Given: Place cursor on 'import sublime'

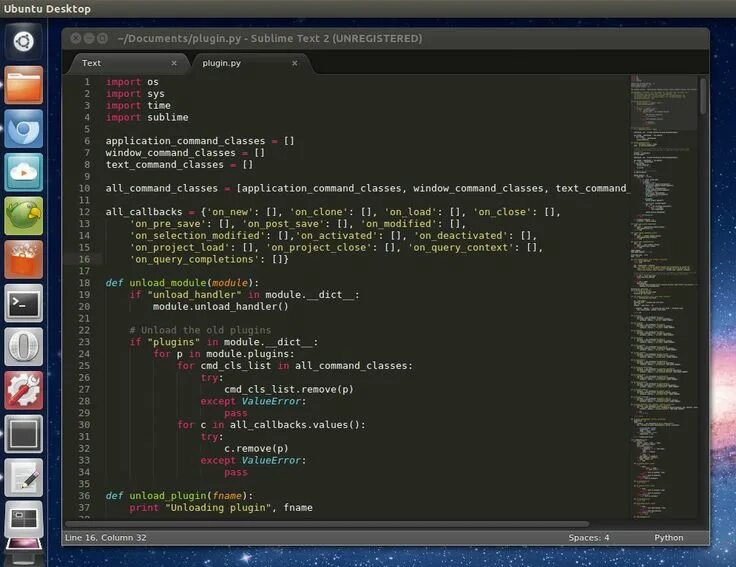Looking at the screenshot, I should (x=147, y=117).
